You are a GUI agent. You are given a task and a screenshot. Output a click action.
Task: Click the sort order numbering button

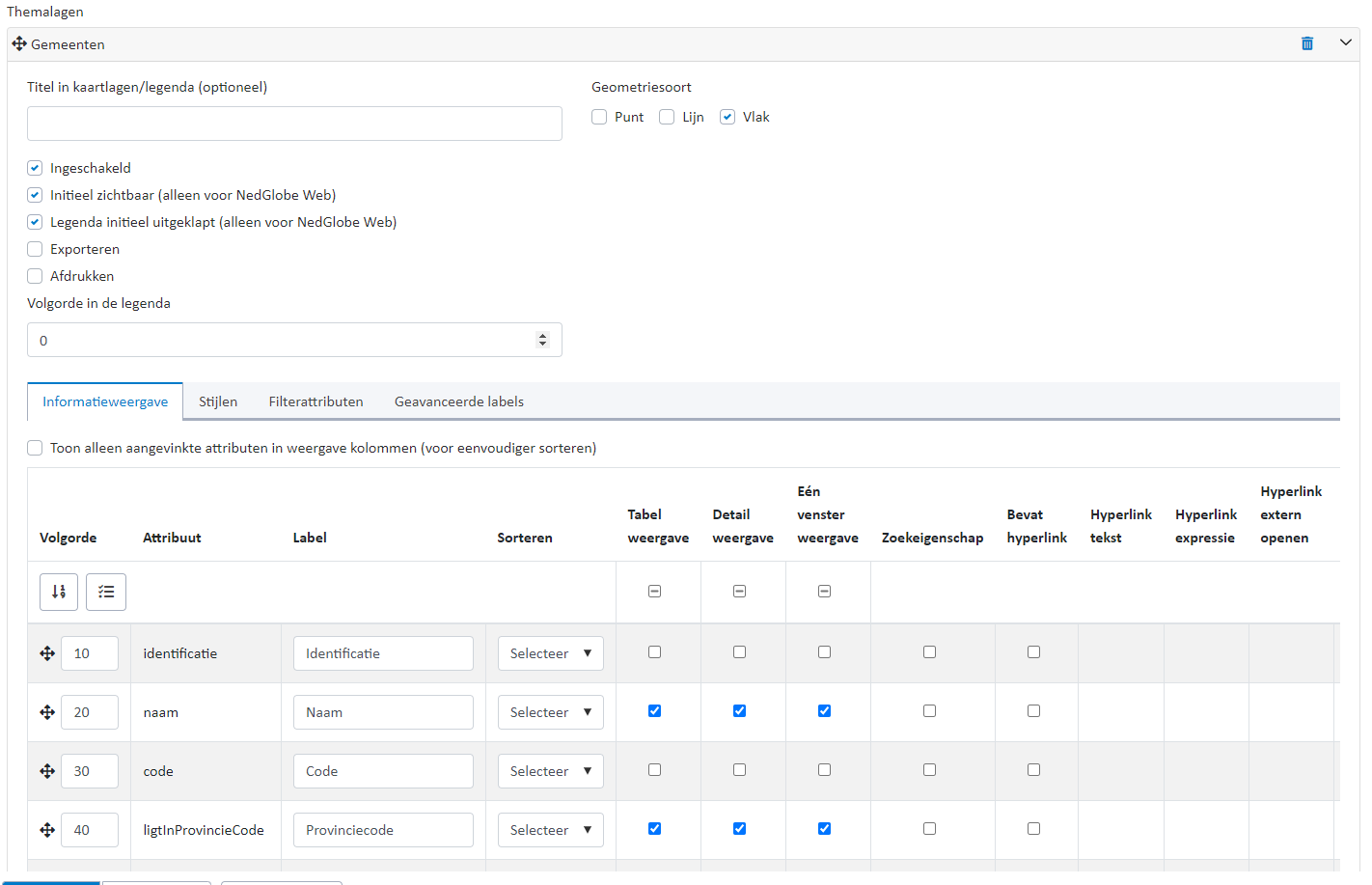tap(59, 592)
